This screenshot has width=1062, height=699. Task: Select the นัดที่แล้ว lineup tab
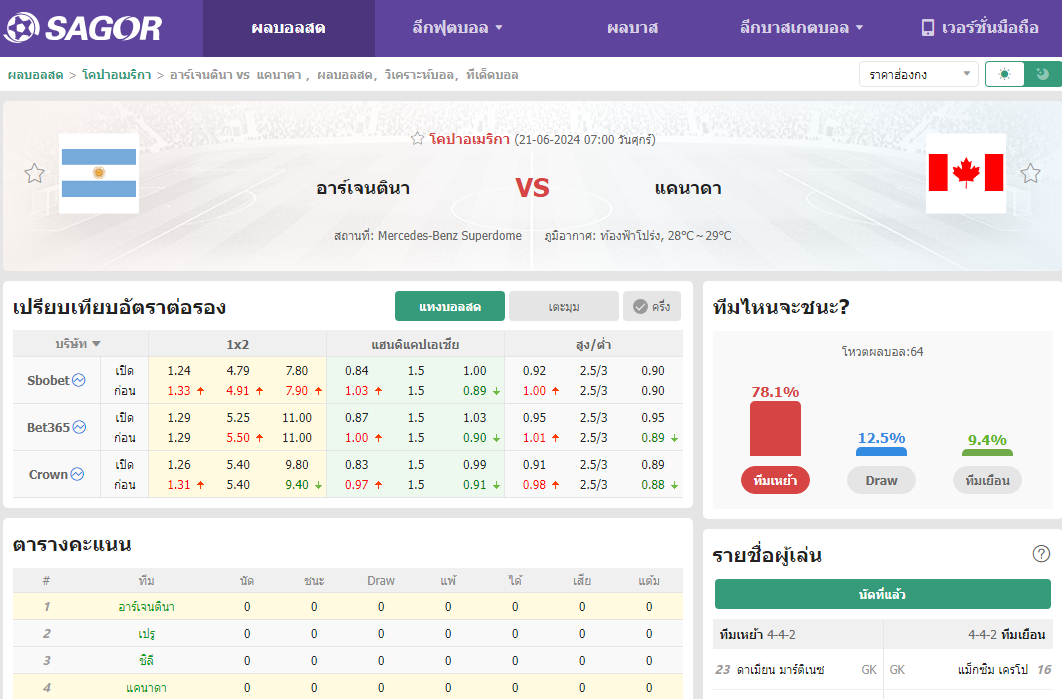(x=883, y=594)
